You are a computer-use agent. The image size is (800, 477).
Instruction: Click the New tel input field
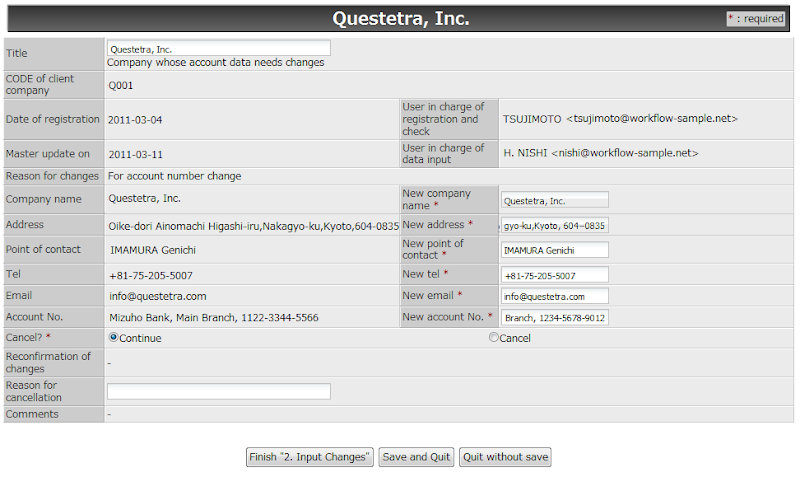coord(555,275)
